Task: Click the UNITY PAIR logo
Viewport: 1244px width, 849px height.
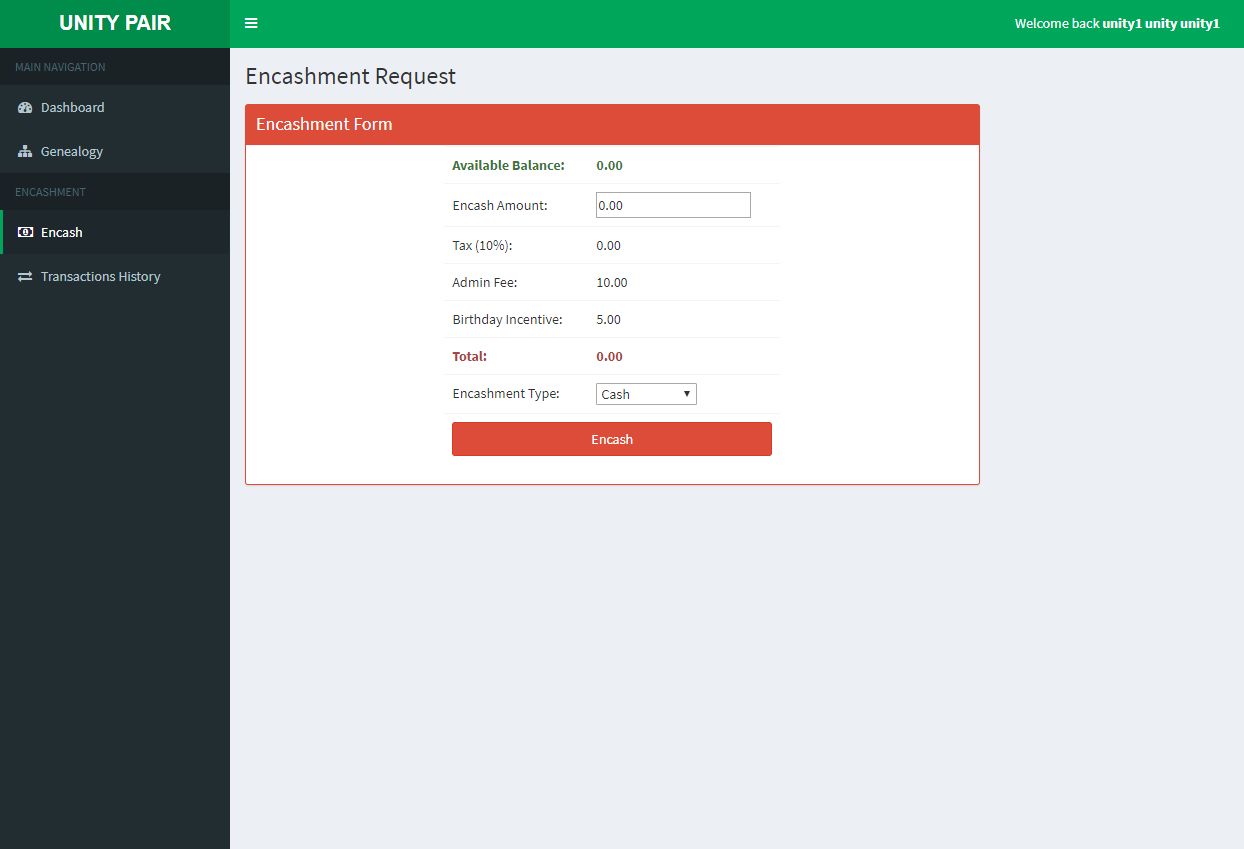Action: pyautogui.click(x=115, y=23)
